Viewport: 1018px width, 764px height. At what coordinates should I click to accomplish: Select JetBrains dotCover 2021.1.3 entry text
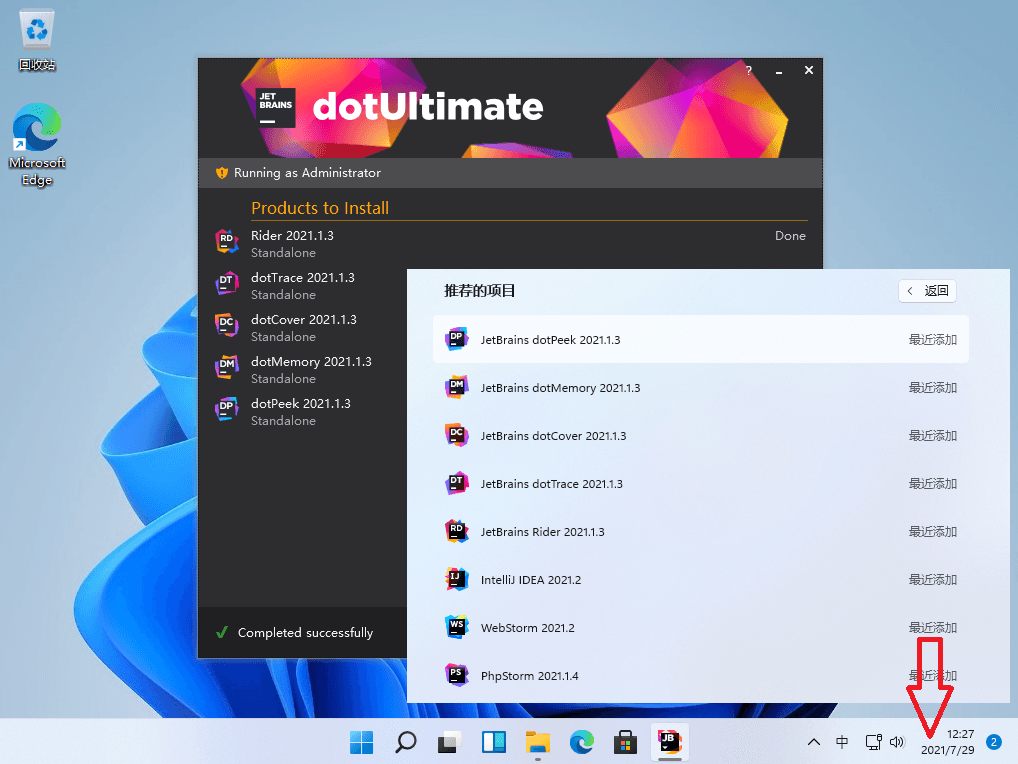coord(553,436)
